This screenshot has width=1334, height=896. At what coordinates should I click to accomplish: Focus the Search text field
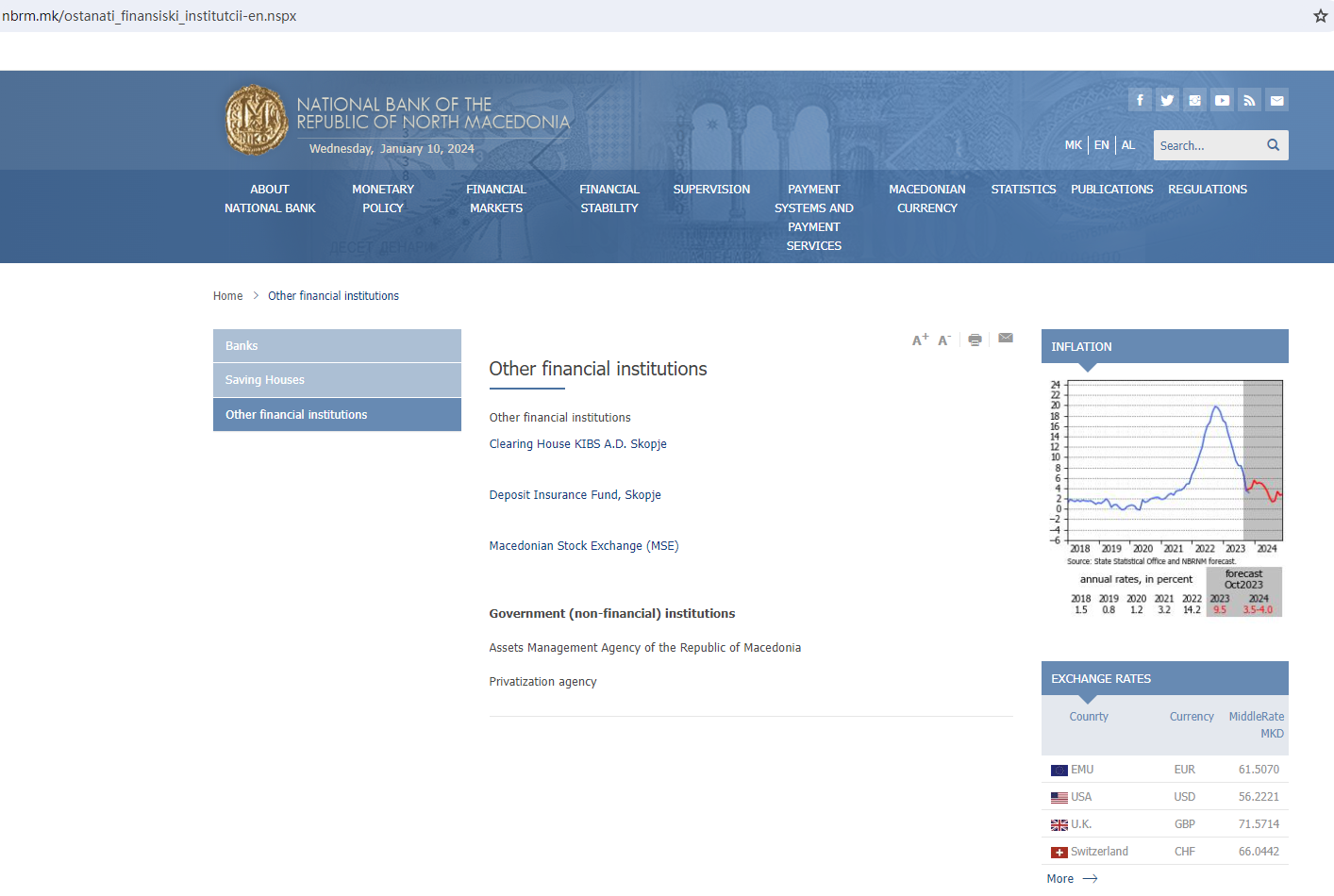1208,145
